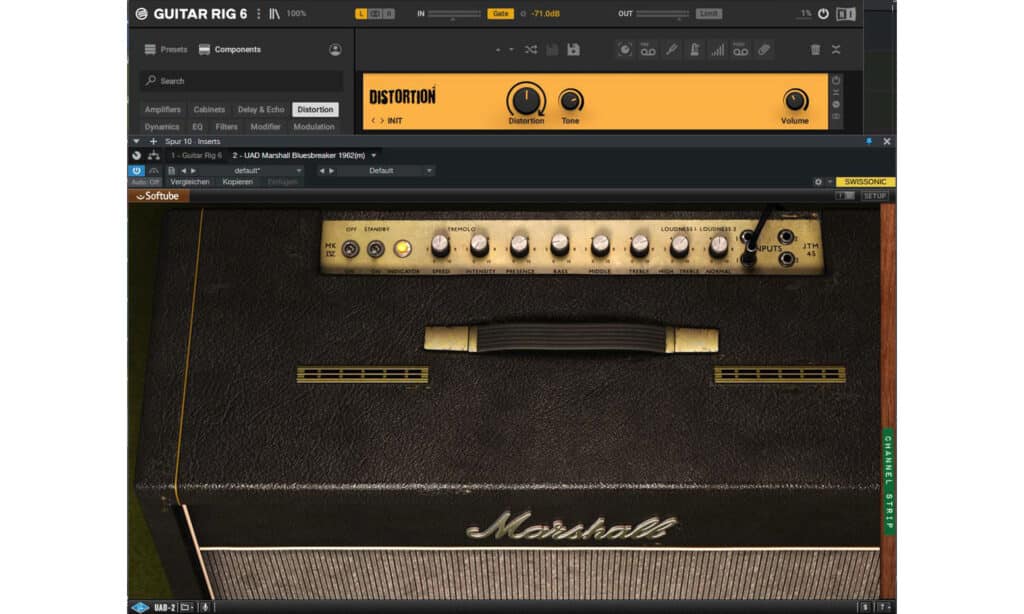Click the shuffle preset icon
Screen dimensions: 1024x614
click(x=531, y=50)
